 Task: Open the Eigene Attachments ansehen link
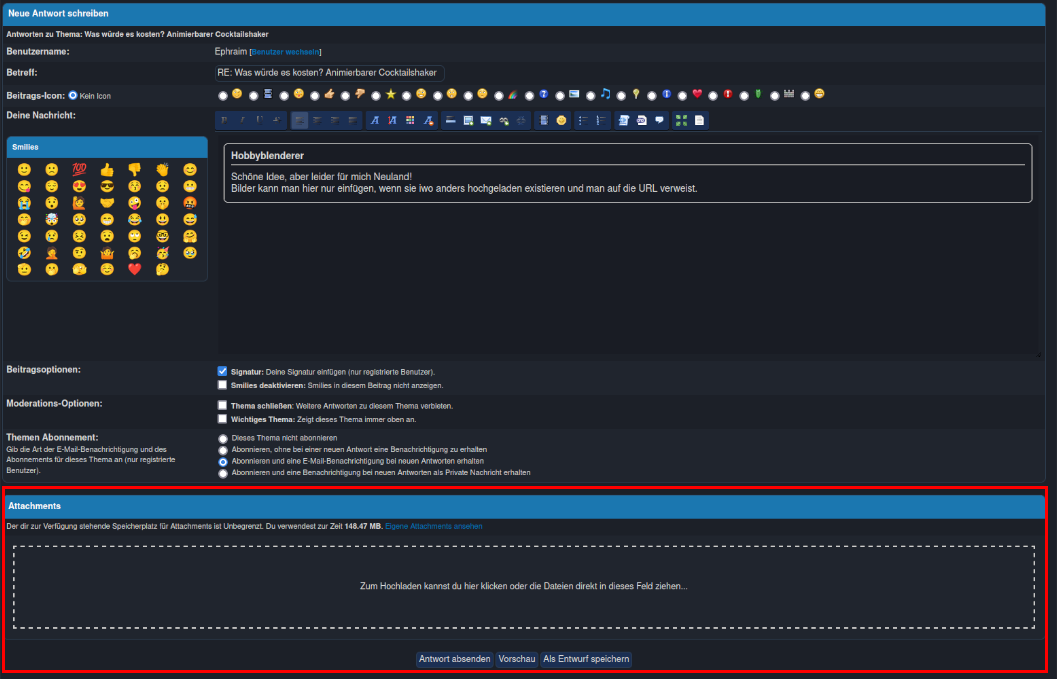pos(433,525)
